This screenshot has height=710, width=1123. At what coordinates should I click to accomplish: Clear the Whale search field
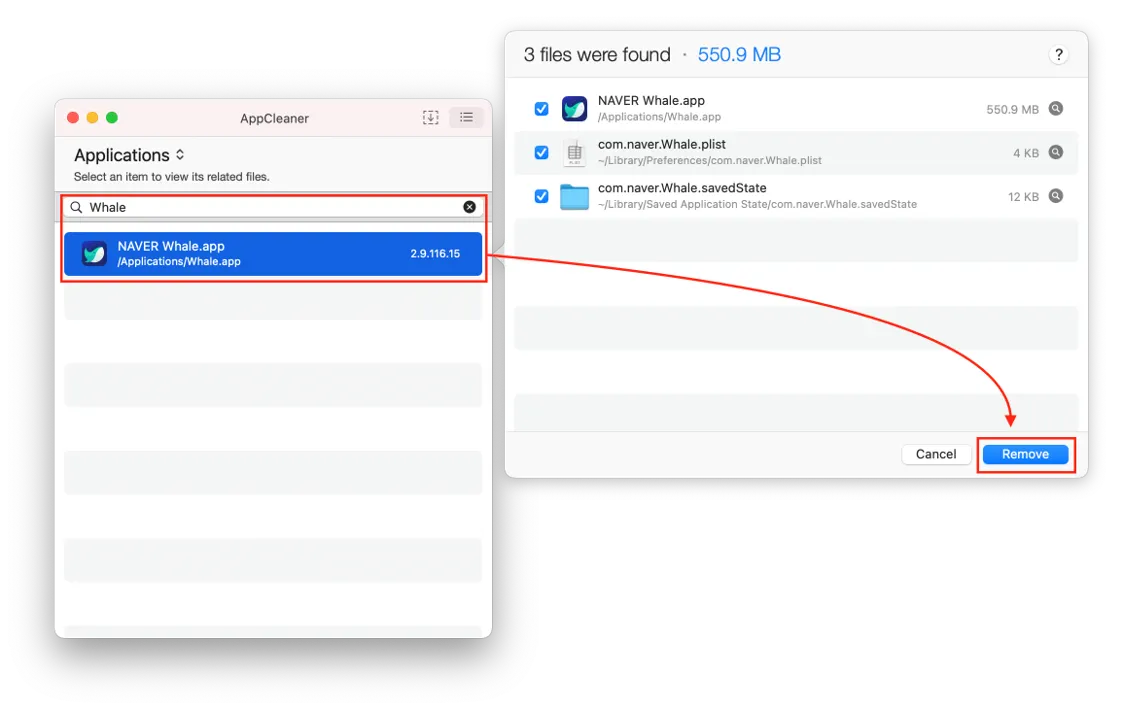469,207
